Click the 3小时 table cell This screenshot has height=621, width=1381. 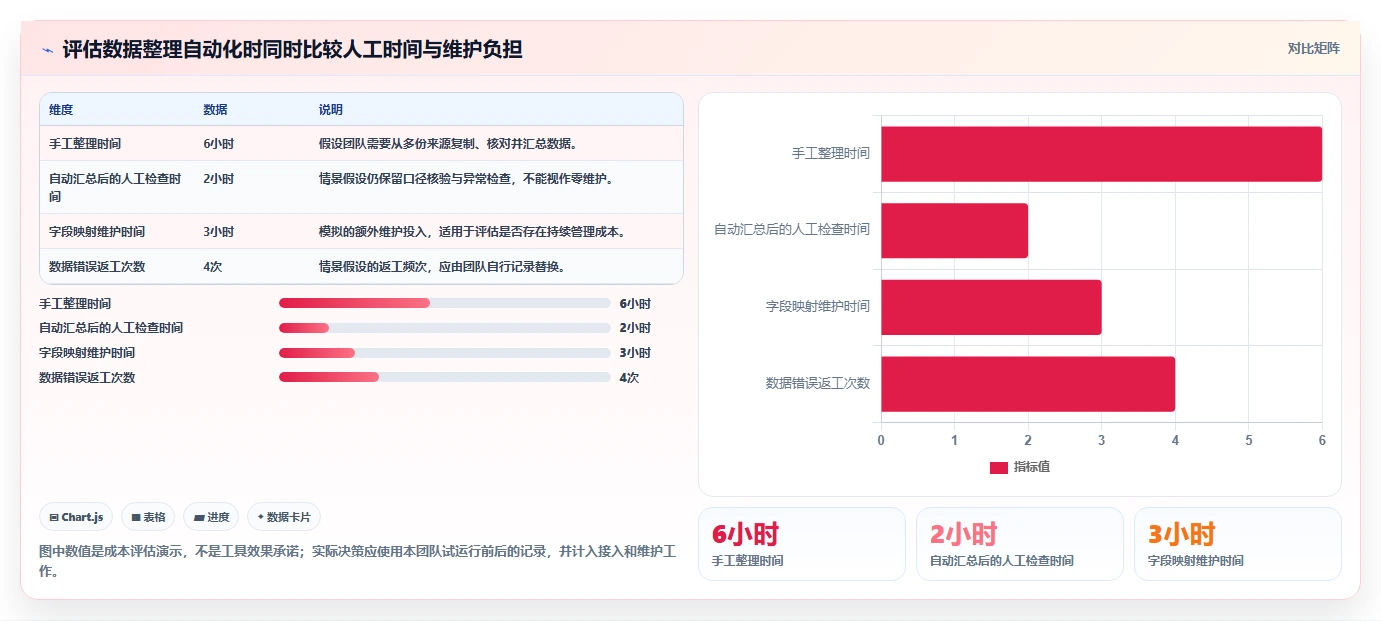(218, 232)
